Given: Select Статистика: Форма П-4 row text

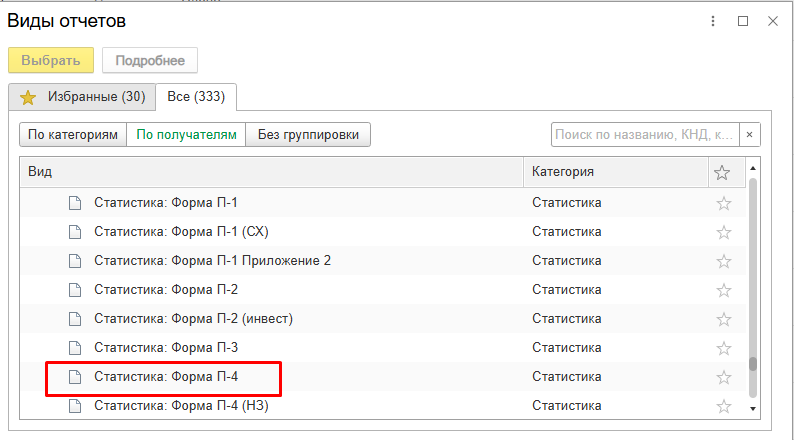Looking at the screenshot, I should 166,376.
